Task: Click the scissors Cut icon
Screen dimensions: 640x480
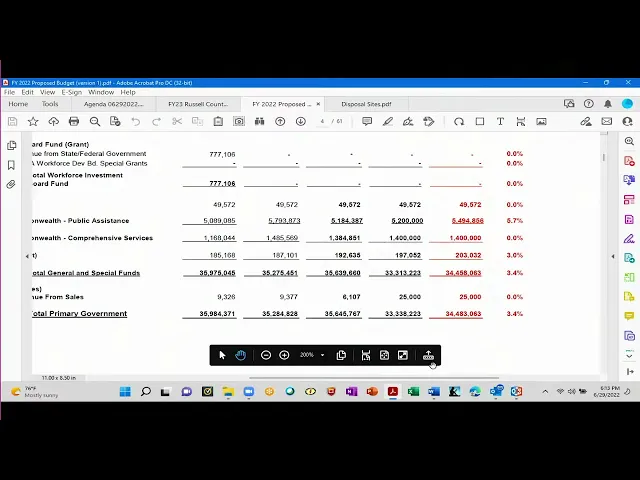Action: 177,121
